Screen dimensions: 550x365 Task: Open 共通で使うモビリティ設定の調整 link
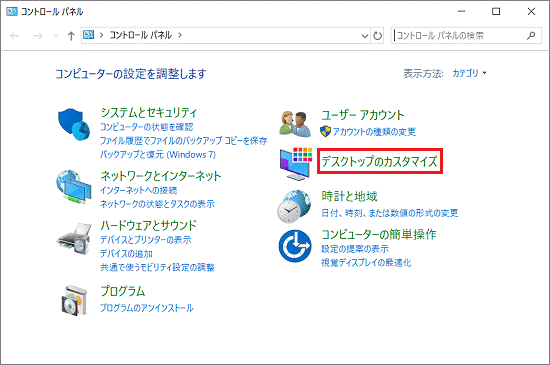click(157, 268)
